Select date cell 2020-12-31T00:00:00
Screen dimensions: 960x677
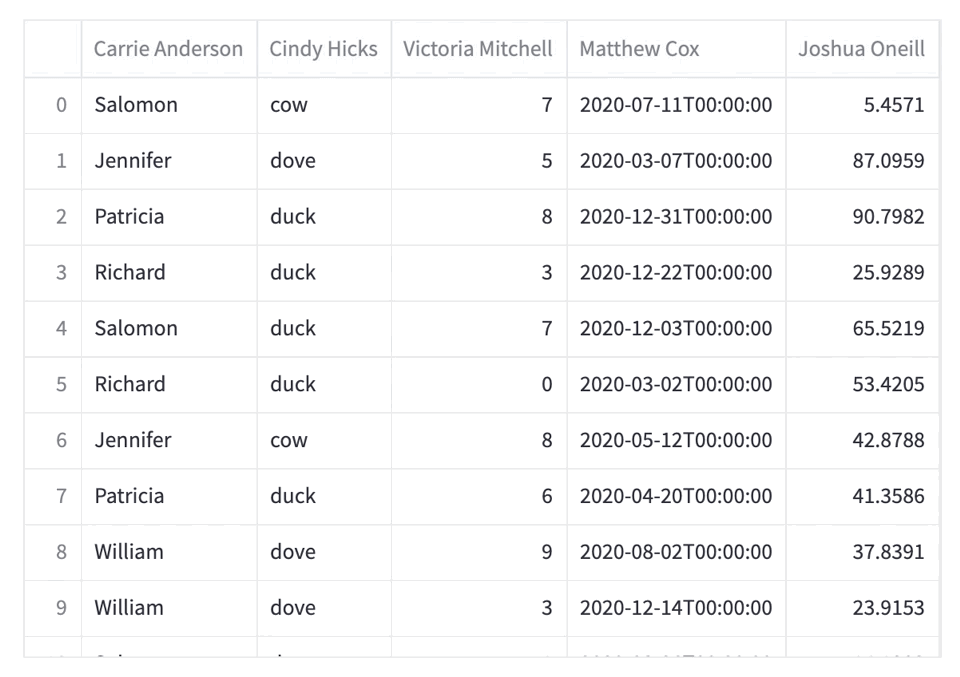coord(677,217)
